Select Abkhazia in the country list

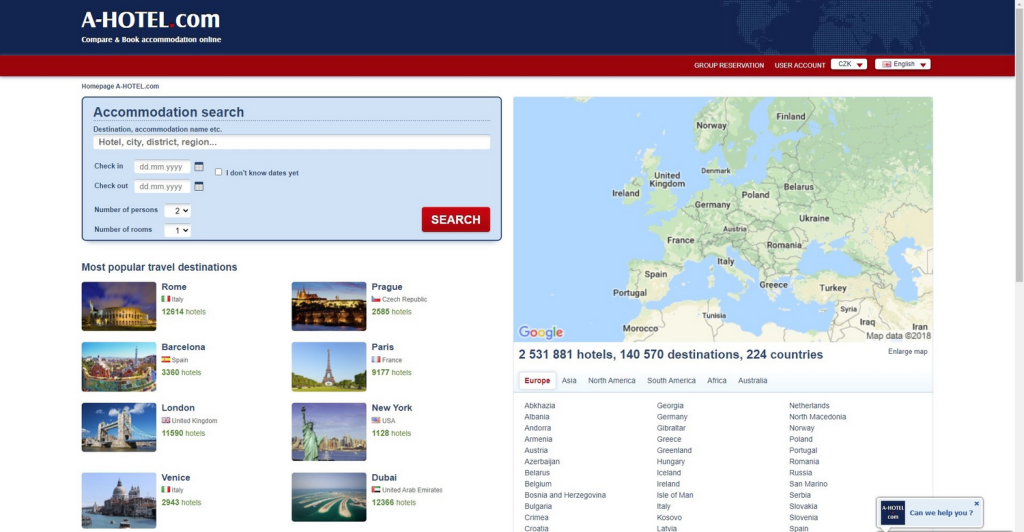(x=539, y=405)
